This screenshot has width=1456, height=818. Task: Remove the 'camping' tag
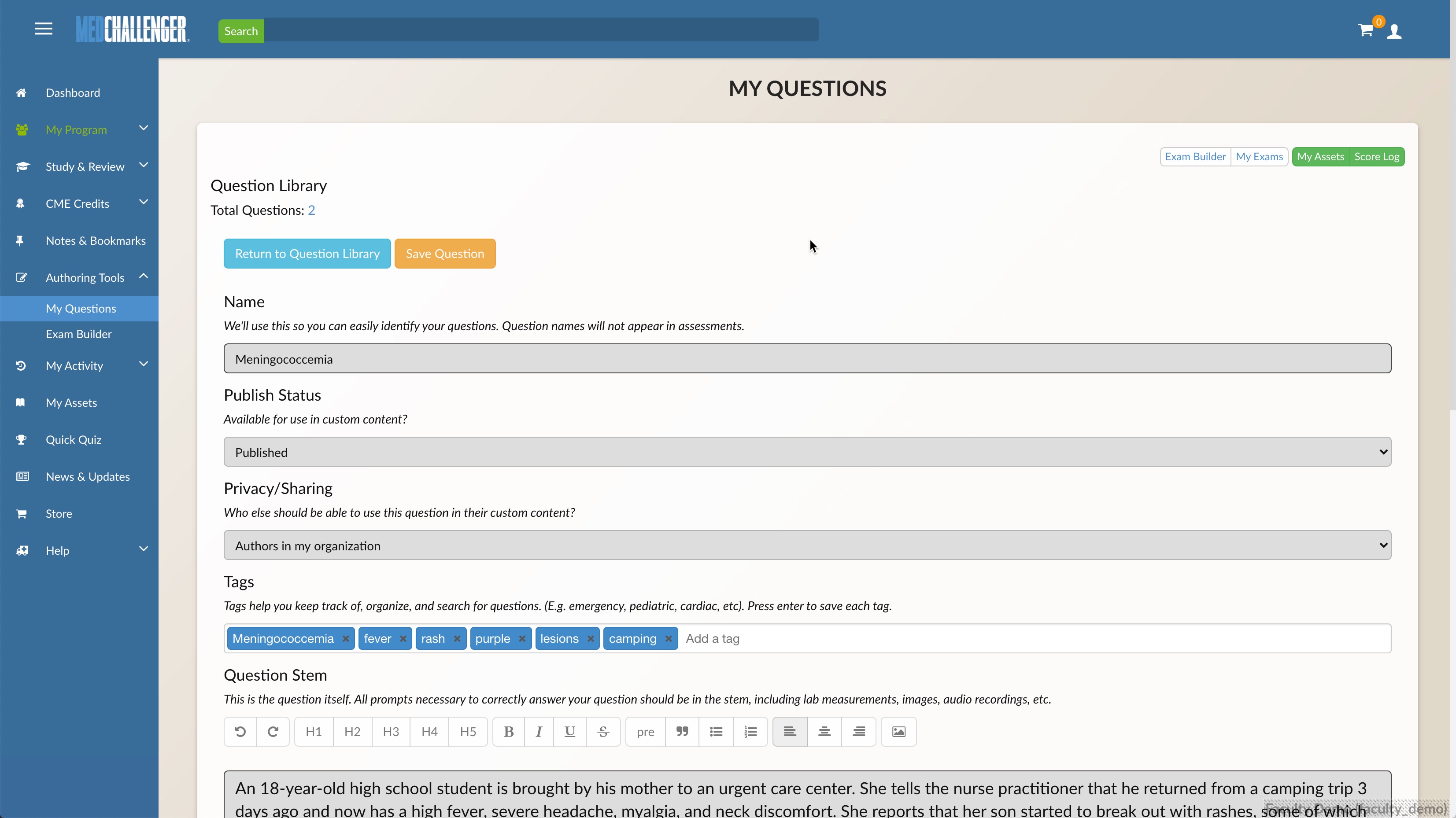coord(669,638)
